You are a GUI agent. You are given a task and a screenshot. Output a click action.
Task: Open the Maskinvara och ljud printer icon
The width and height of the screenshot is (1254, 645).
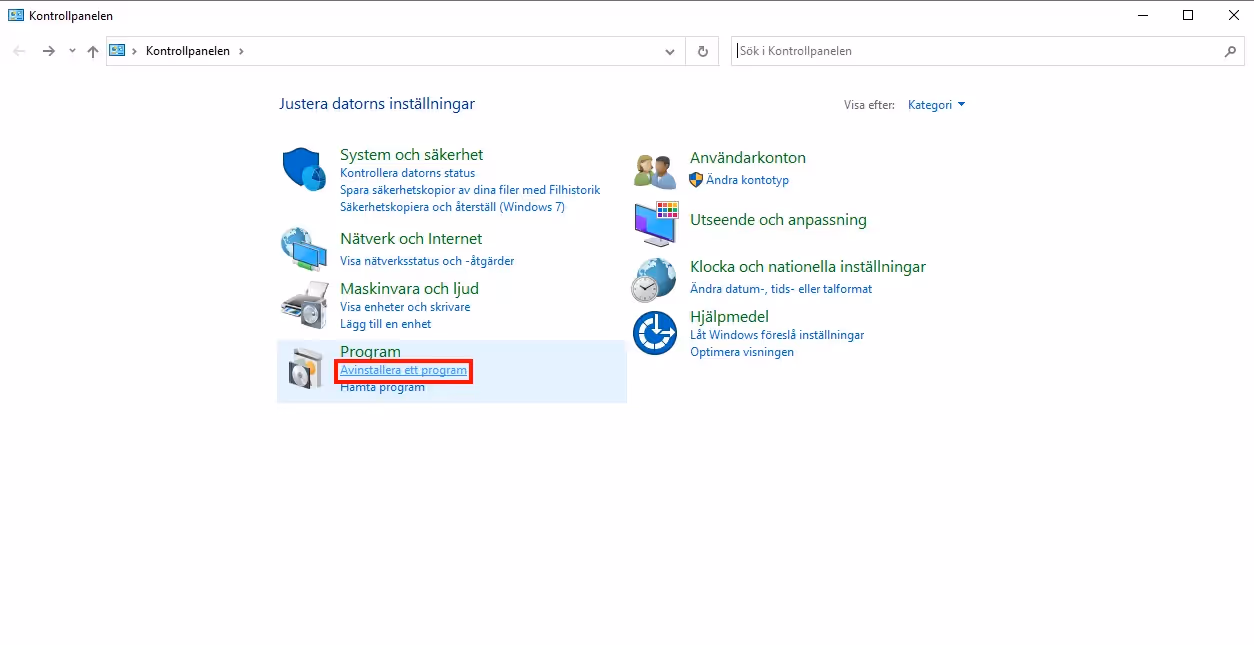[x=304, y=306]
